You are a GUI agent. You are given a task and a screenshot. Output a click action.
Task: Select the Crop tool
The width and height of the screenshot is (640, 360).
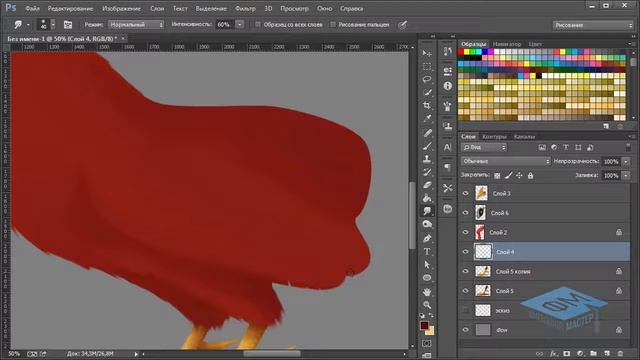tap(427, 105)
